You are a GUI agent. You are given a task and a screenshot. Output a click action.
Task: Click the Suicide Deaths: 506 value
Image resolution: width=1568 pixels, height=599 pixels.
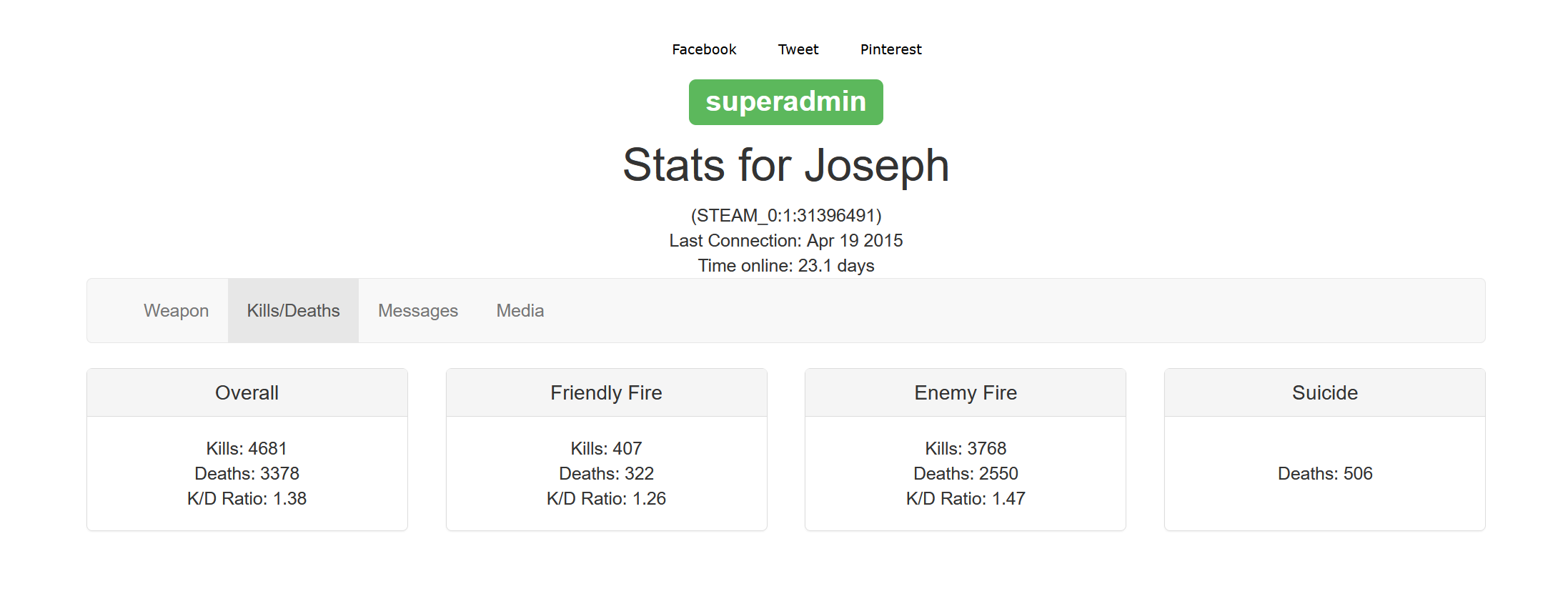(x=1324, y=474)
